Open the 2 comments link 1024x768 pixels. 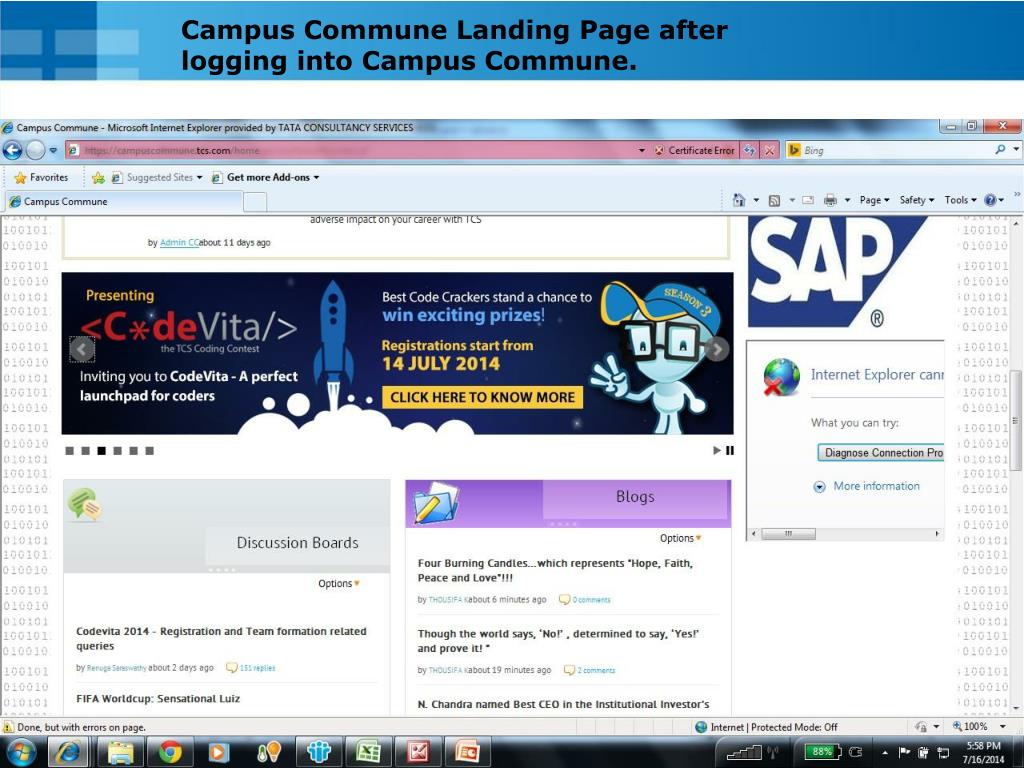coord(596,670)
